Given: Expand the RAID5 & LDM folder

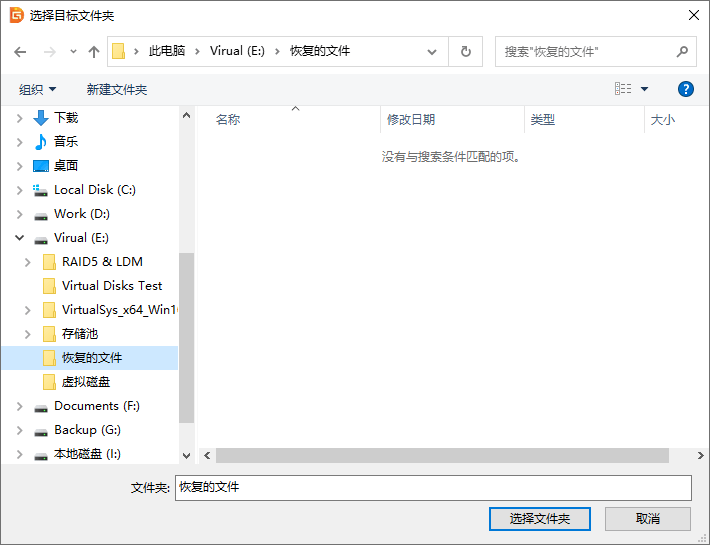Looking at the screenshot, I should pyautogui.click(x=28, y=262).
